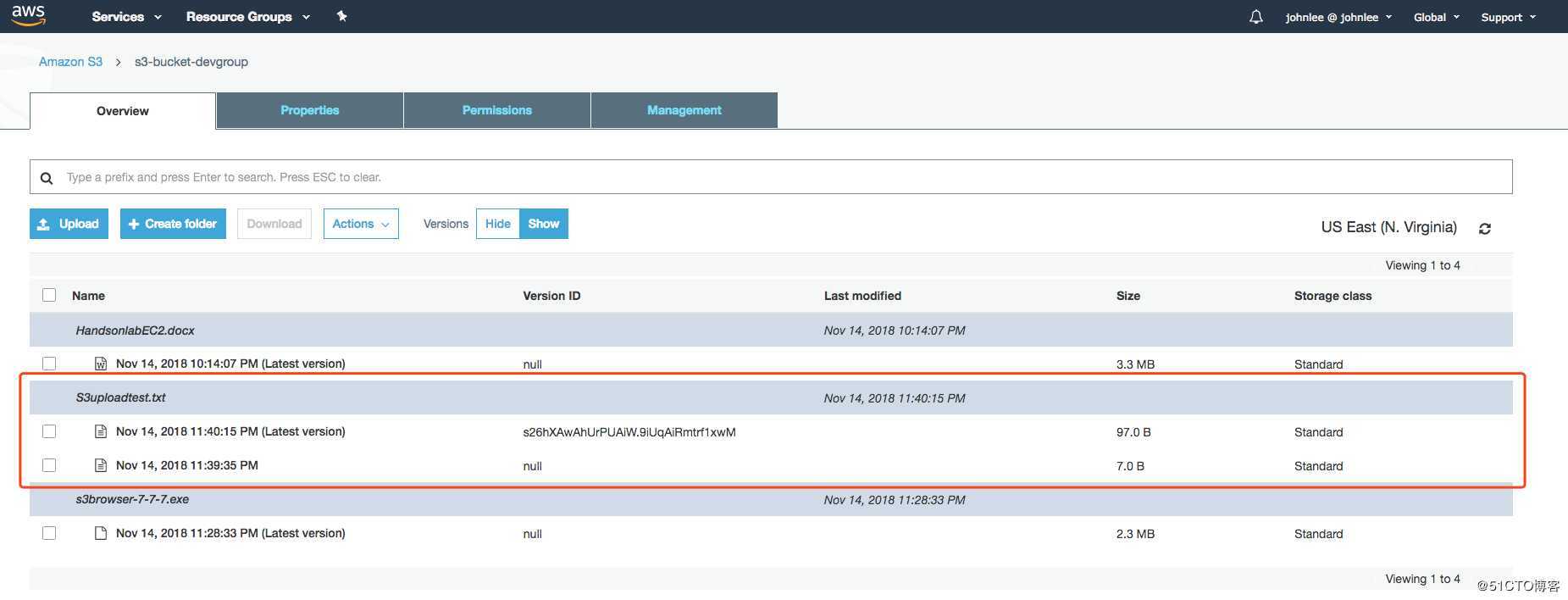This screenshot has width=1568, height=600.
Task: Open the Nov 14, 2018 11:39:35 PM version entry
Action: (187, 465)
